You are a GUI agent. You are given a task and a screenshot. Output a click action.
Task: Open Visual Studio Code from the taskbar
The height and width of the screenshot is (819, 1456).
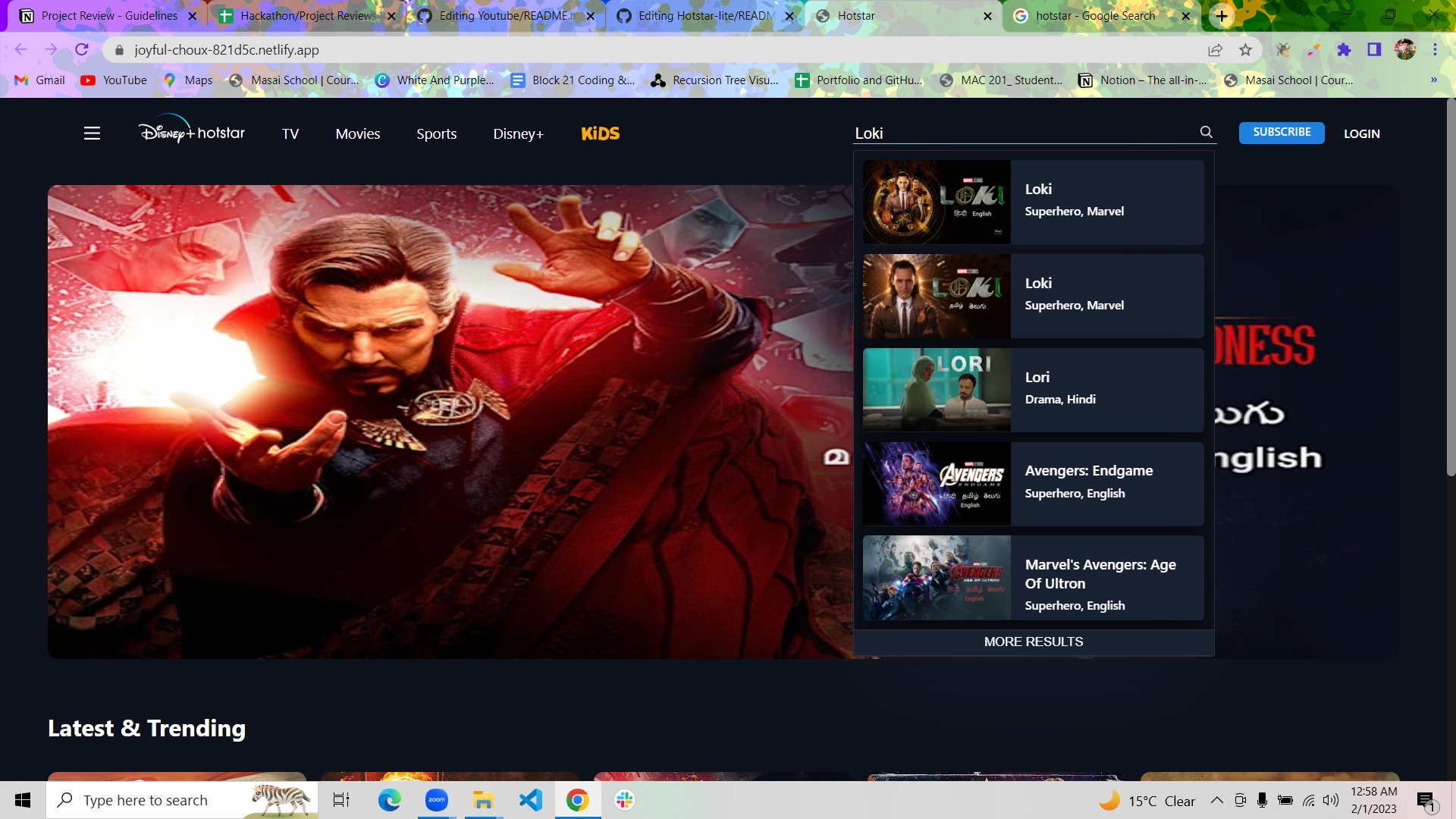(531, 800)
